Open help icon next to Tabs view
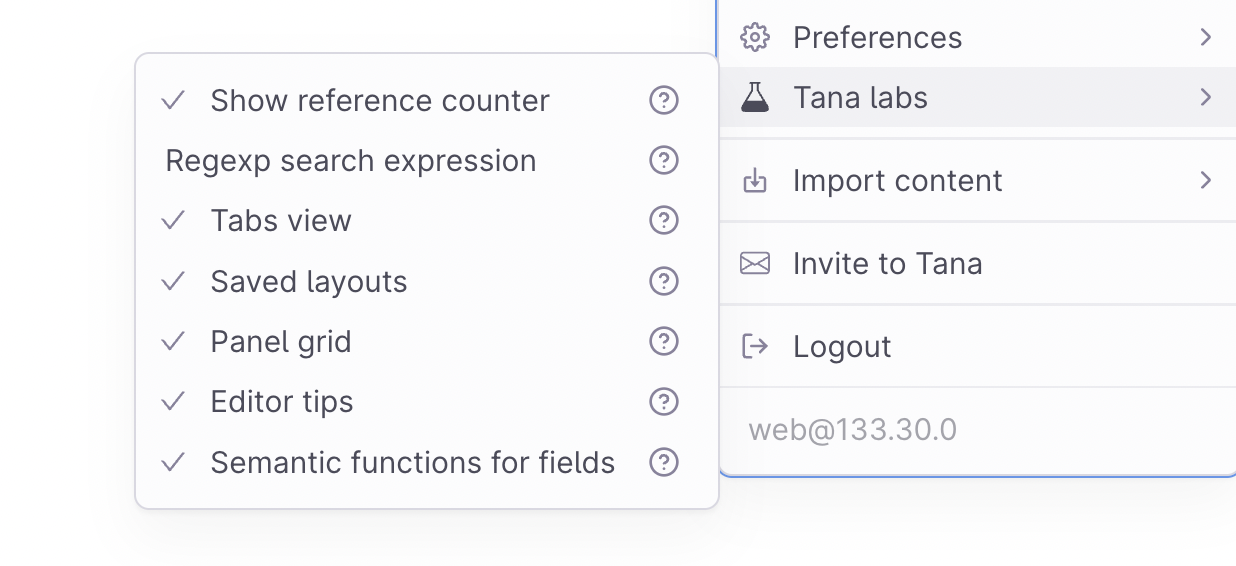Image resolution: width=1236 pixels, height=566 pixels. pos(664,220)
